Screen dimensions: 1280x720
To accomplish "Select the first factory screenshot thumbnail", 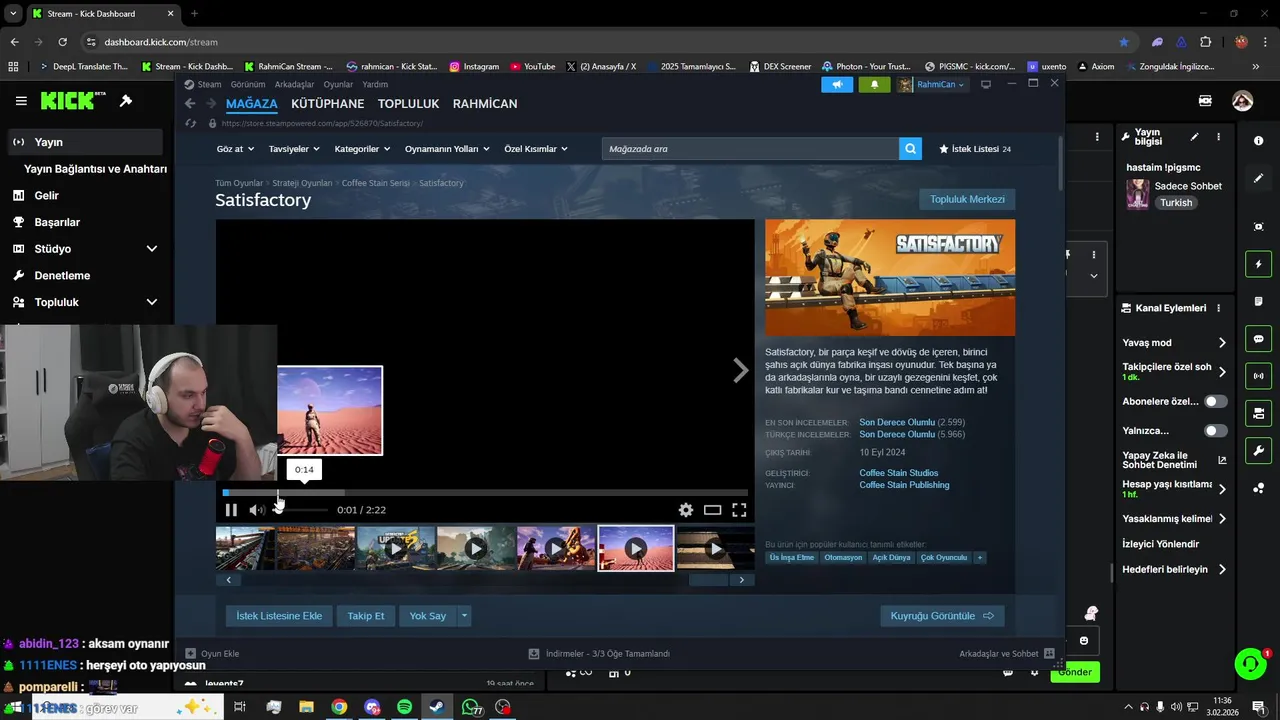I will [245, 548].
